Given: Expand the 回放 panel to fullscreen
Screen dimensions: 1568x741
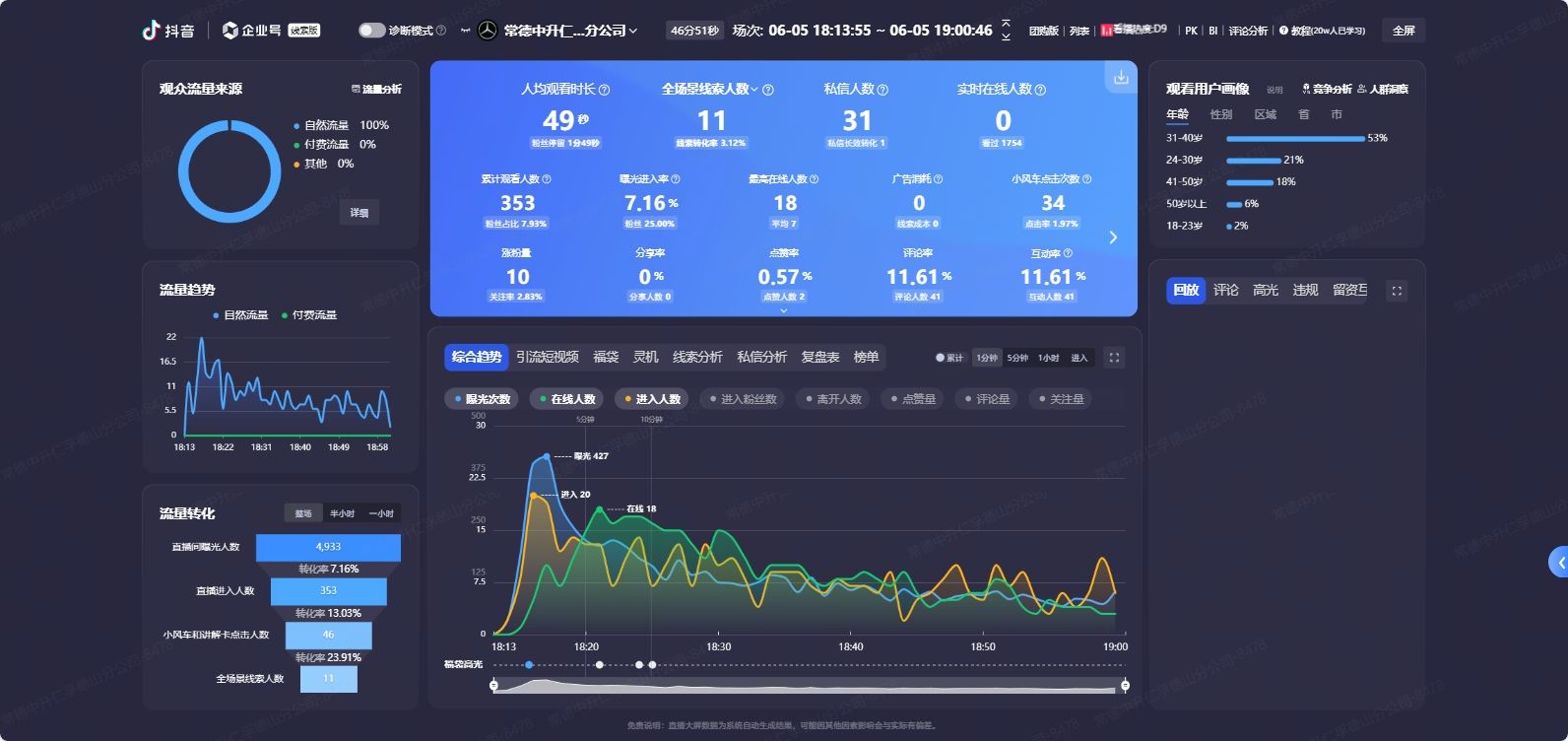Looking at the screenshot, I should 1397,291.
